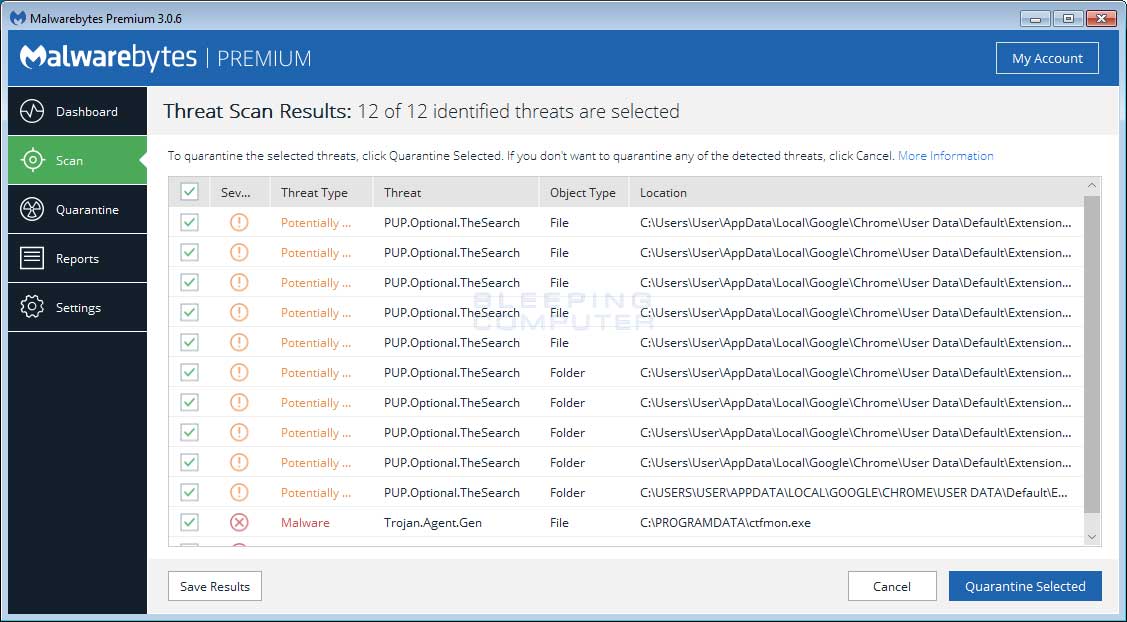Open the Settings tab
The height and width of the screenshot is (622, 1127).
78,307
